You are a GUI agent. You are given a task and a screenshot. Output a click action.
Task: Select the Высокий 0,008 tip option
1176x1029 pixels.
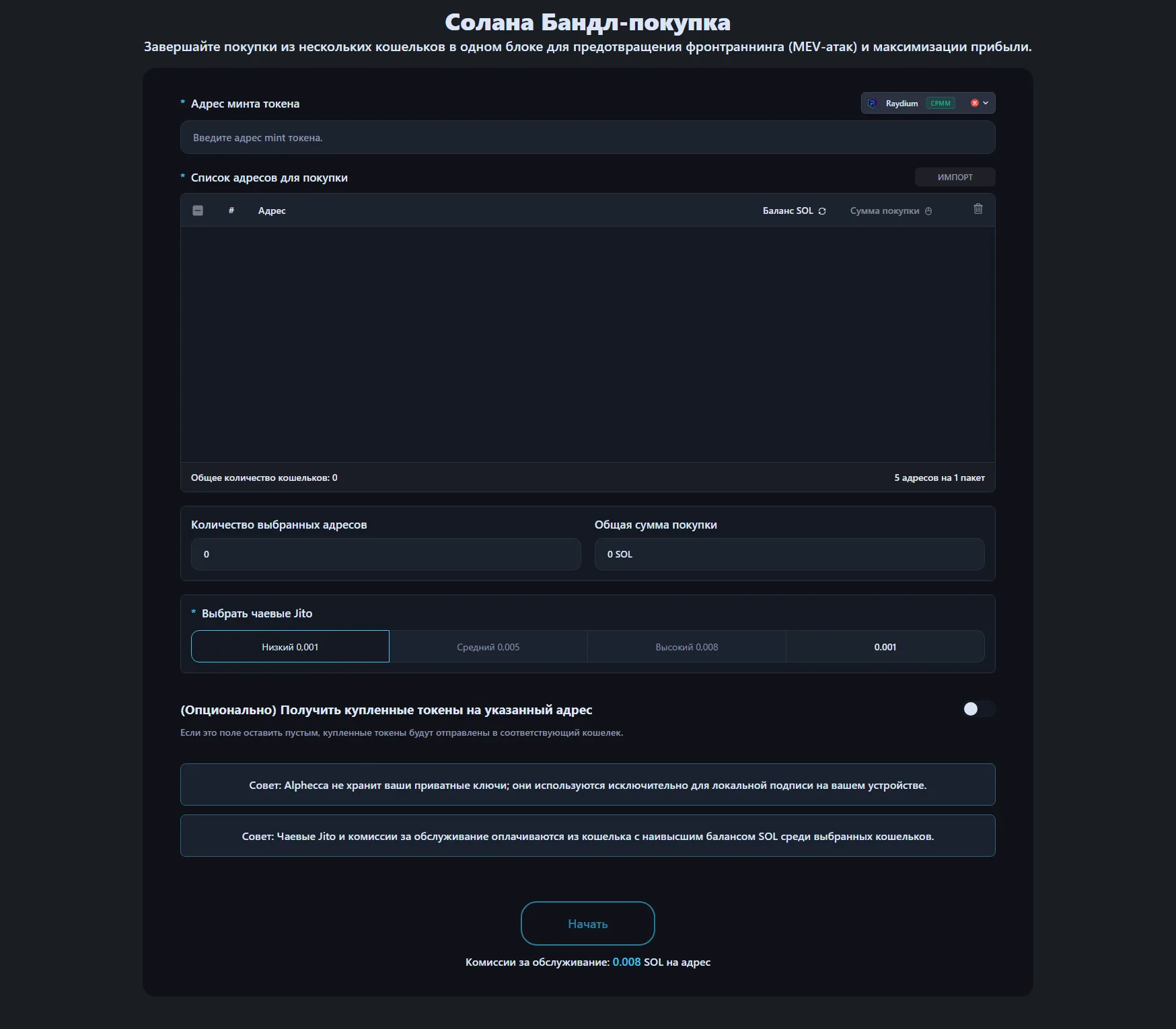point(687,646)
